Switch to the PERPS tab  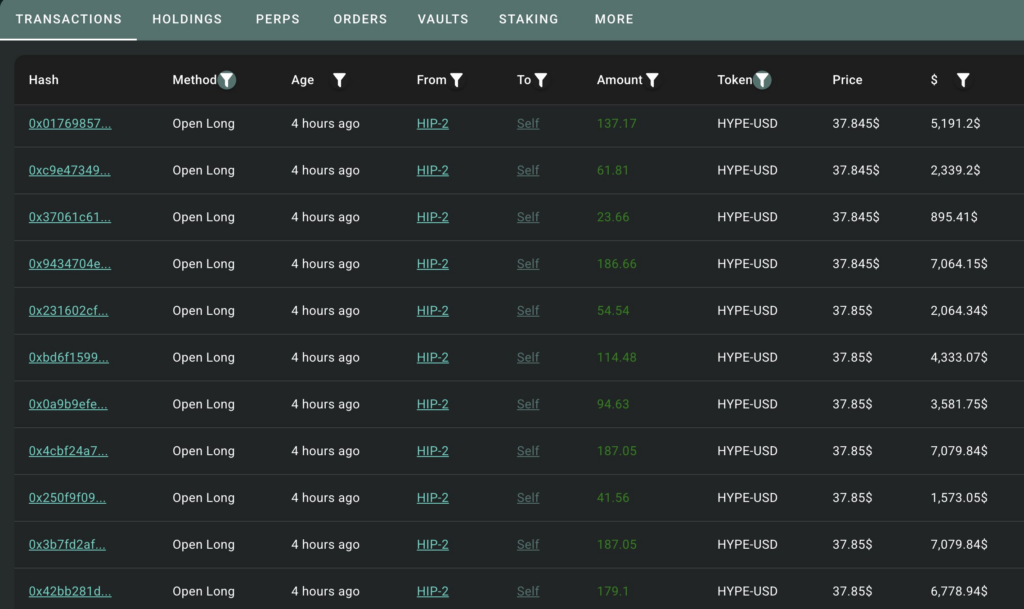(277, 18)
